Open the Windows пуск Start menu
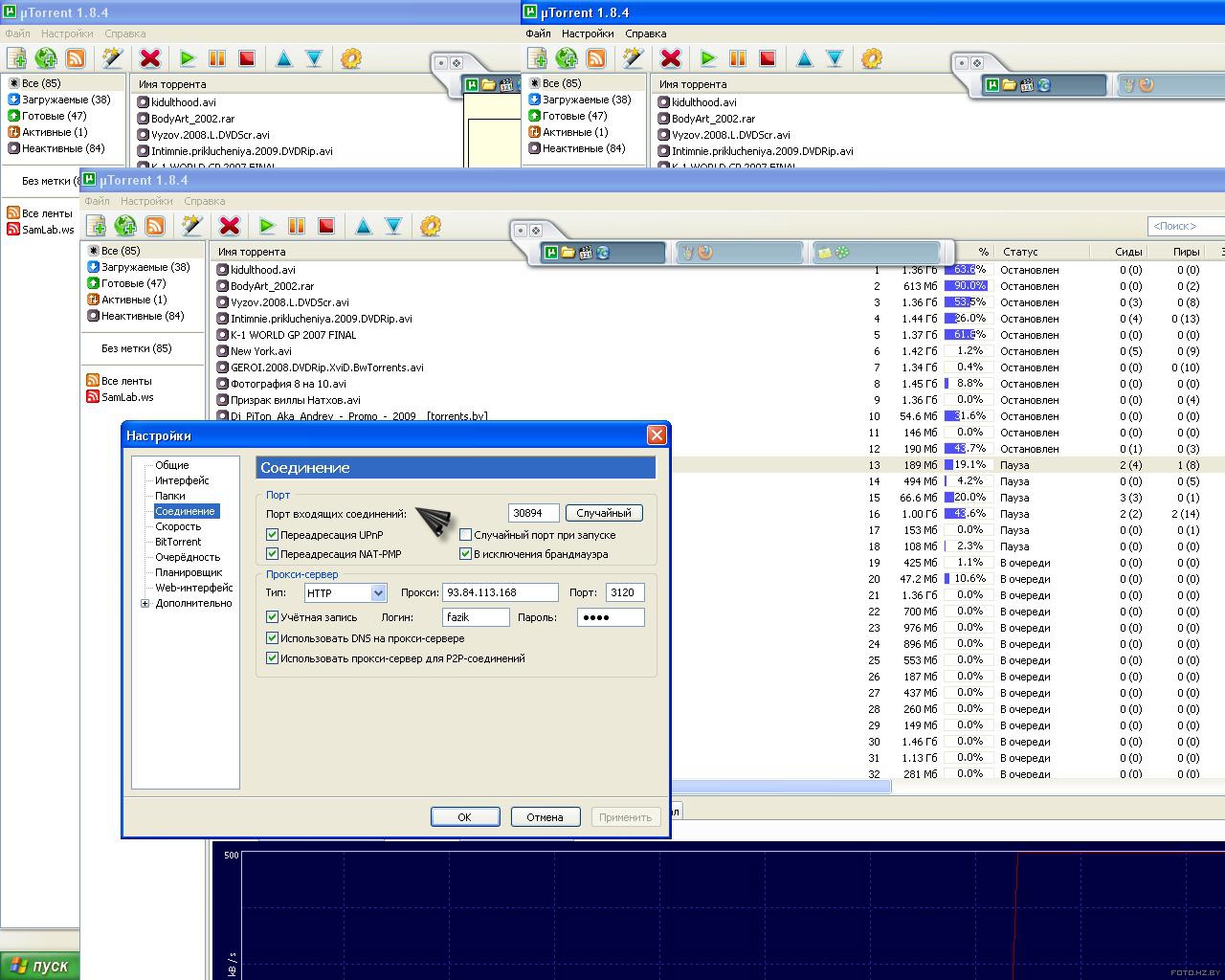This screenshot has height=980, width=1225. point(40,966)
